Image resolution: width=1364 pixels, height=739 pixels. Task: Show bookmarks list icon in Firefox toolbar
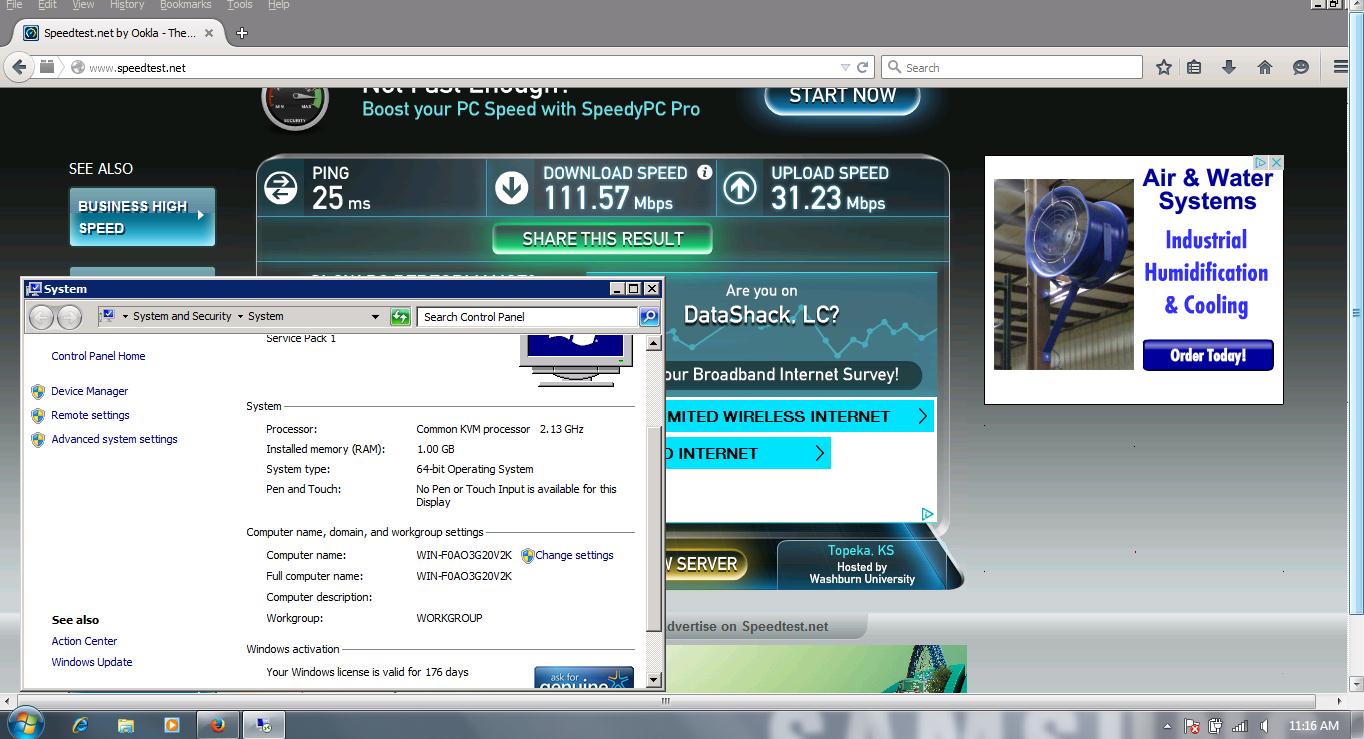(x=1194, y=67)
